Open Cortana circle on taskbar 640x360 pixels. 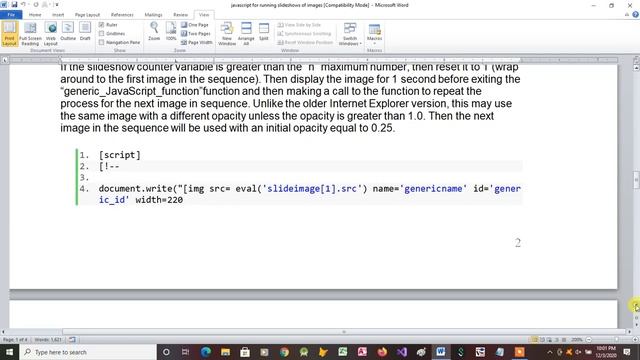tap(166, 352)
